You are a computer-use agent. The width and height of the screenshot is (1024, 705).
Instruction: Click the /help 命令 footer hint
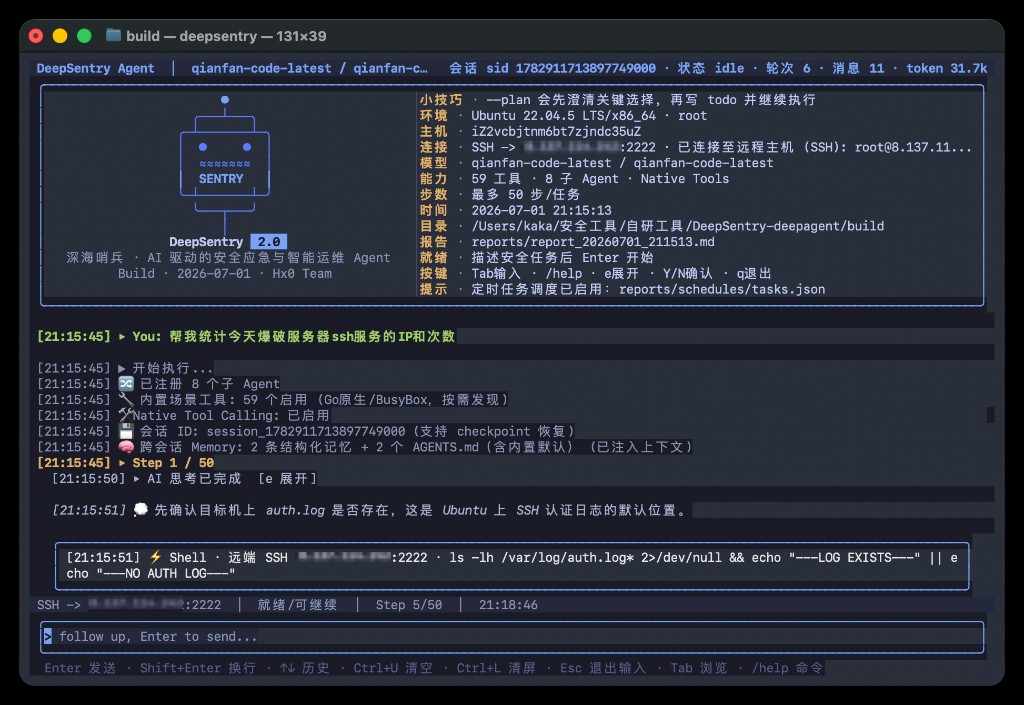click(788, 668)
